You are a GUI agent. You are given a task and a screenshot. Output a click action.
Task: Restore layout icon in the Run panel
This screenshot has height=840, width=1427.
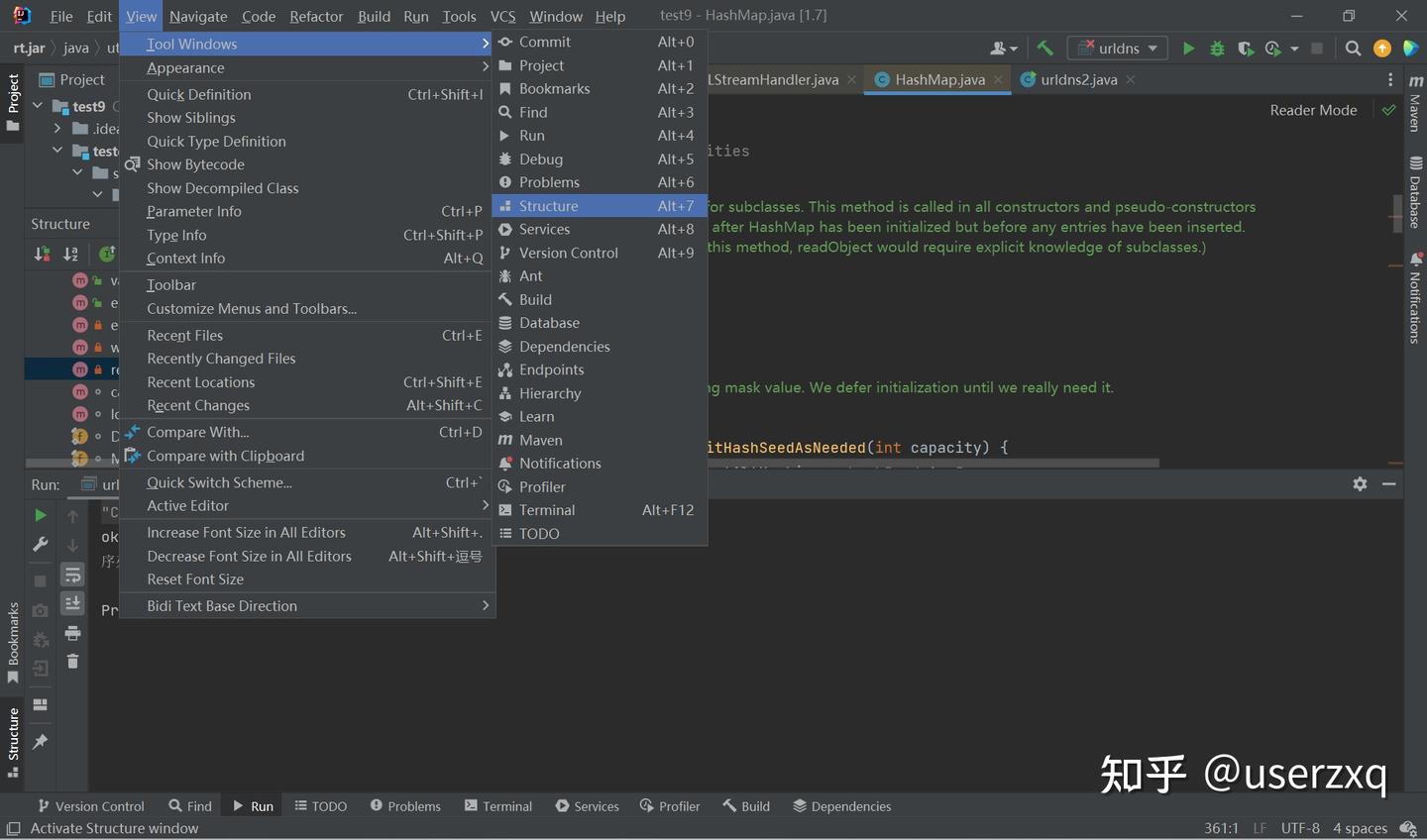(40, 704)
